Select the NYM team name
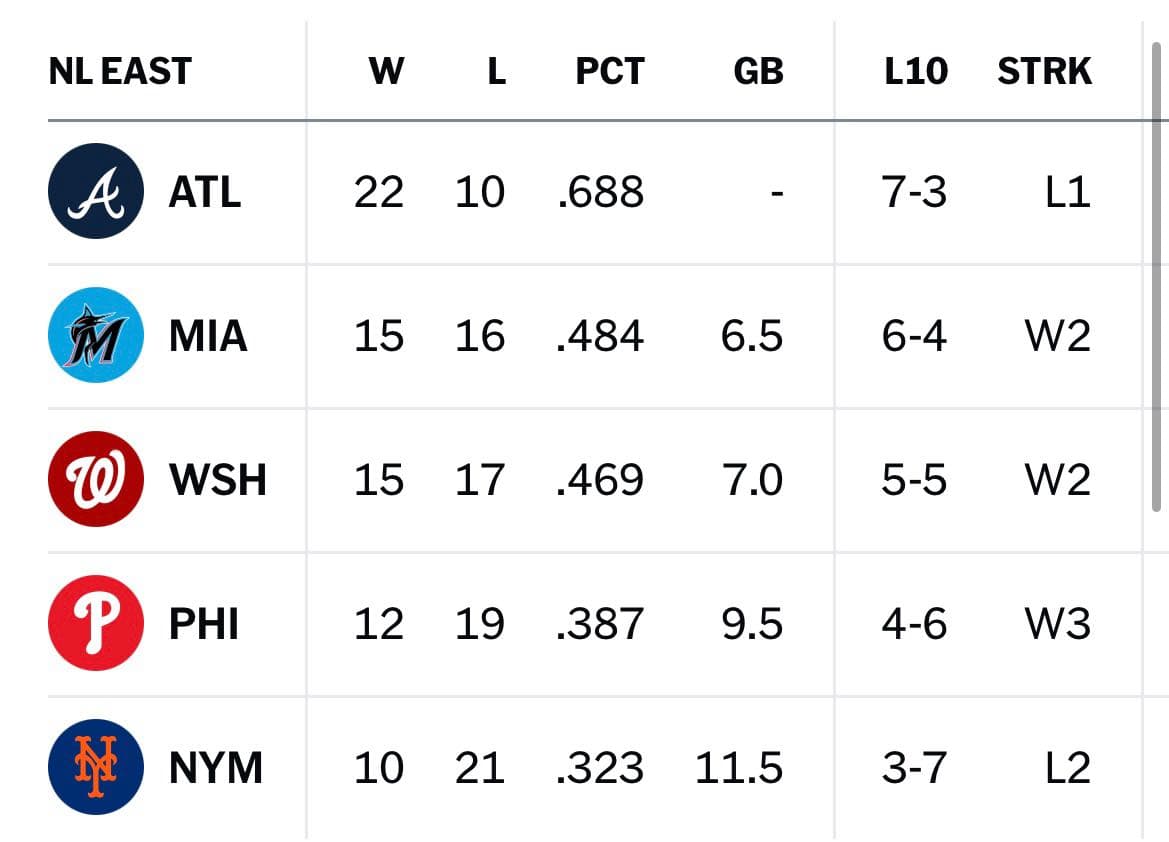The image size is (1169, 842). 216,768
